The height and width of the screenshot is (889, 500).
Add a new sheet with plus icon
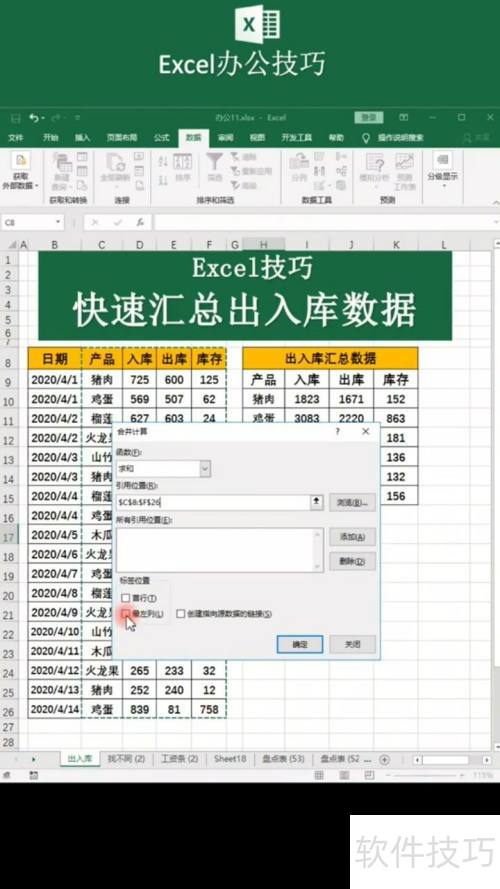point(384,759)
